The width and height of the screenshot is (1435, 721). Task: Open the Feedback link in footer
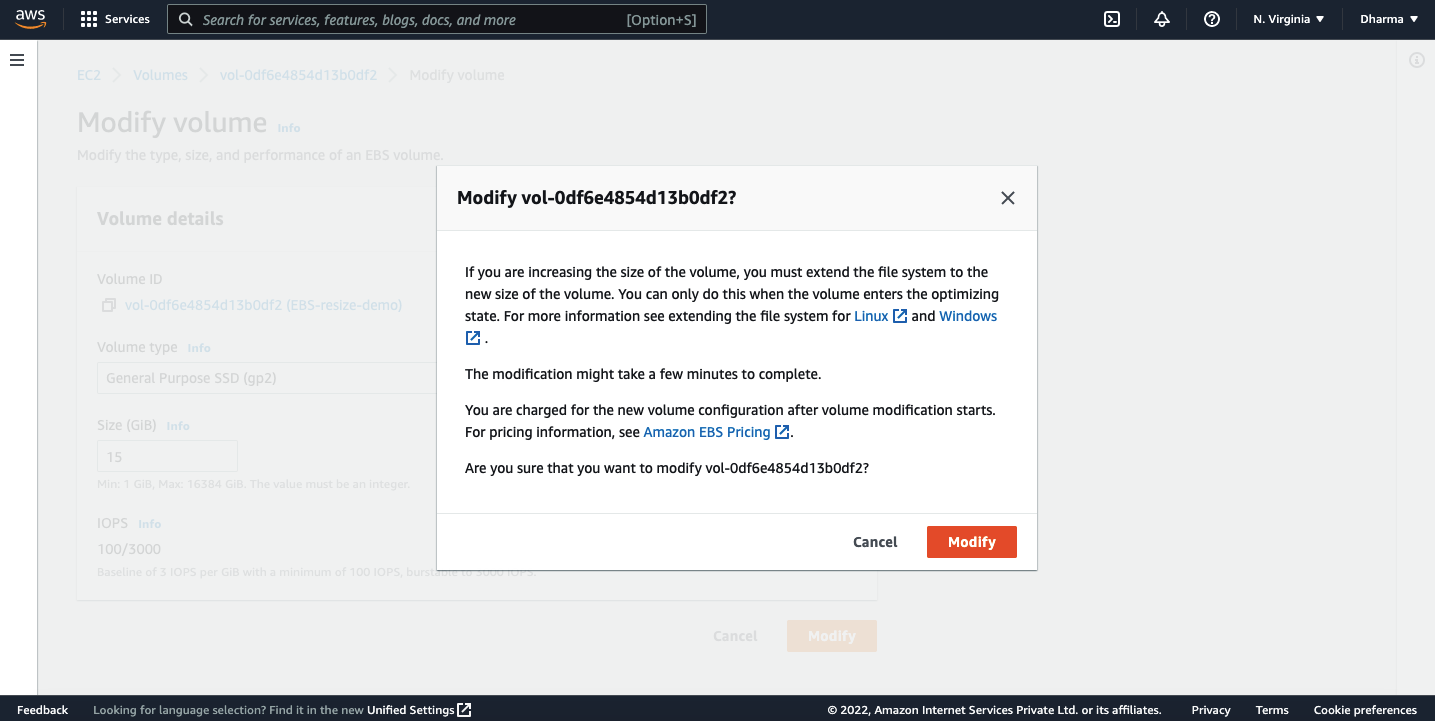pos(43,710)
